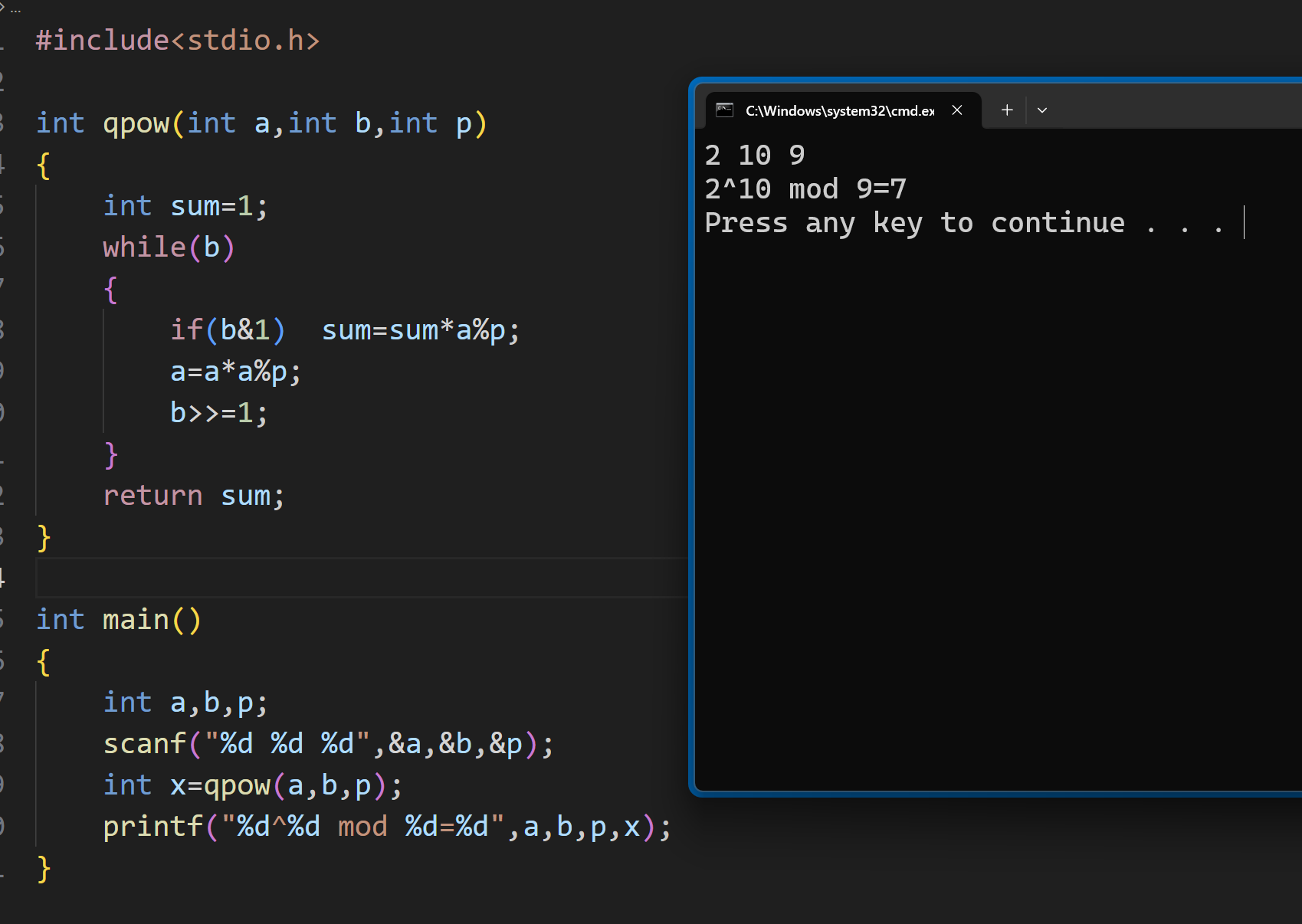The image size is (1302, 924).
Task: Click the 'return sum;' line
Action: pyautogui.click(x=194, y=496)
